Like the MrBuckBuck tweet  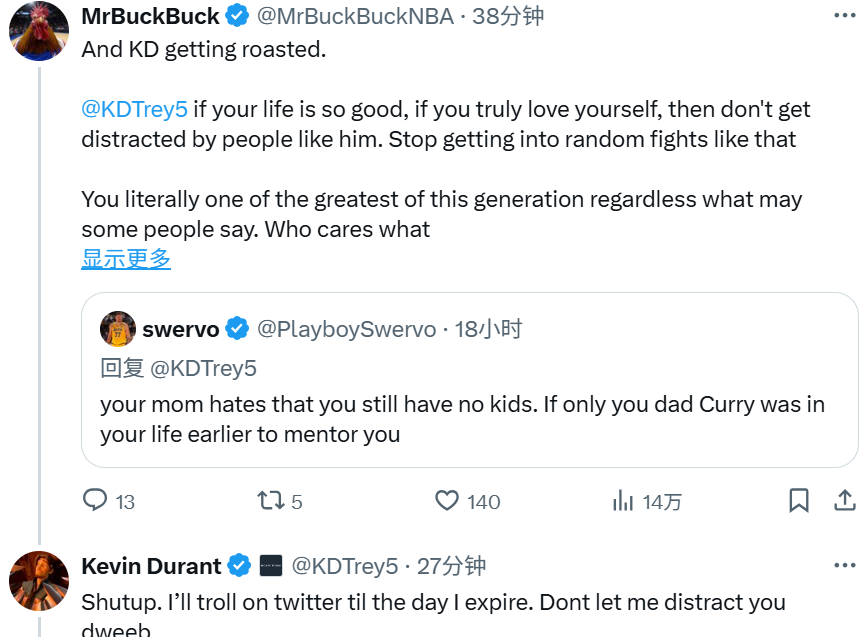tap(447, 501)
